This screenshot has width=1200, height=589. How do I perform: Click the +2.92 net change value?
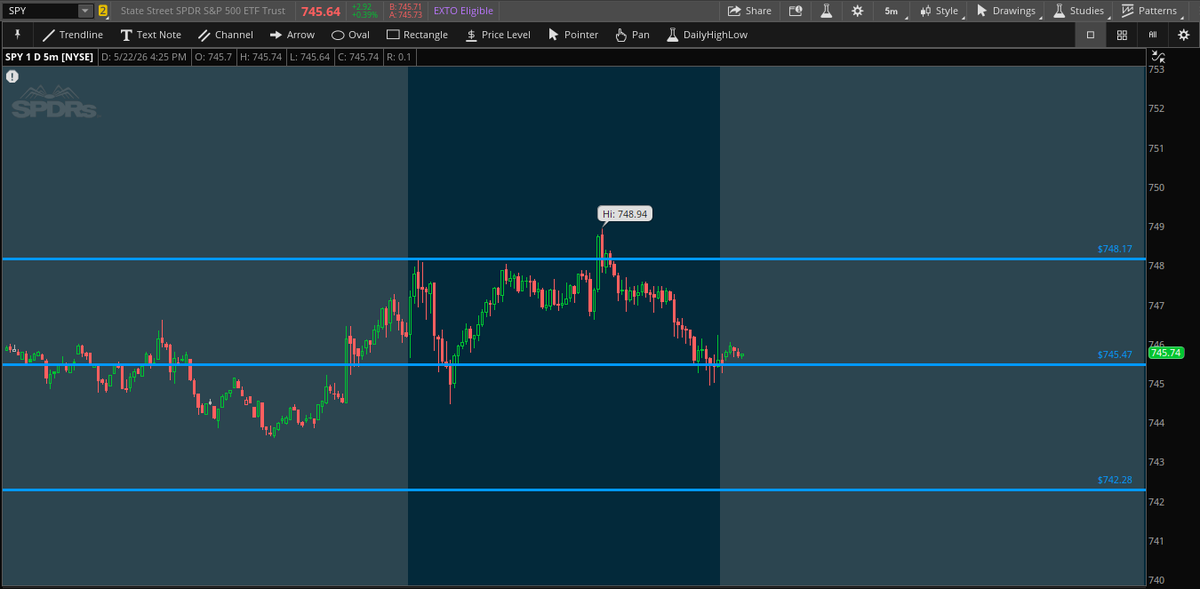point(361,7)
